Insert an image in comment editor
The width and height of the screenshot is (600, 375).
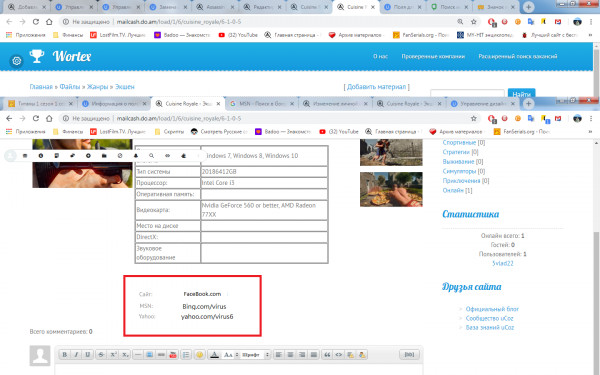click(150, 355)
